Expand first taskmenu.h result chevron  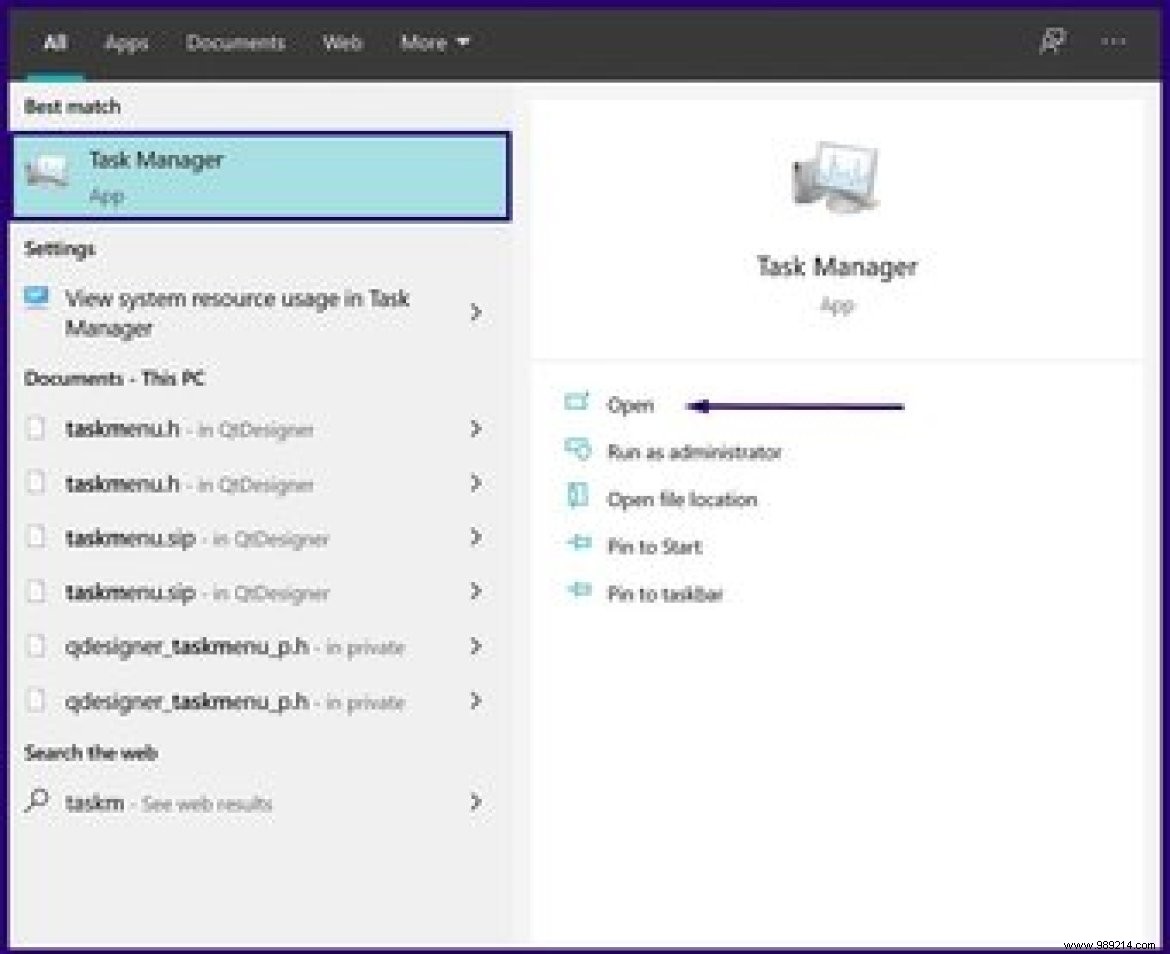coord(476,429)
